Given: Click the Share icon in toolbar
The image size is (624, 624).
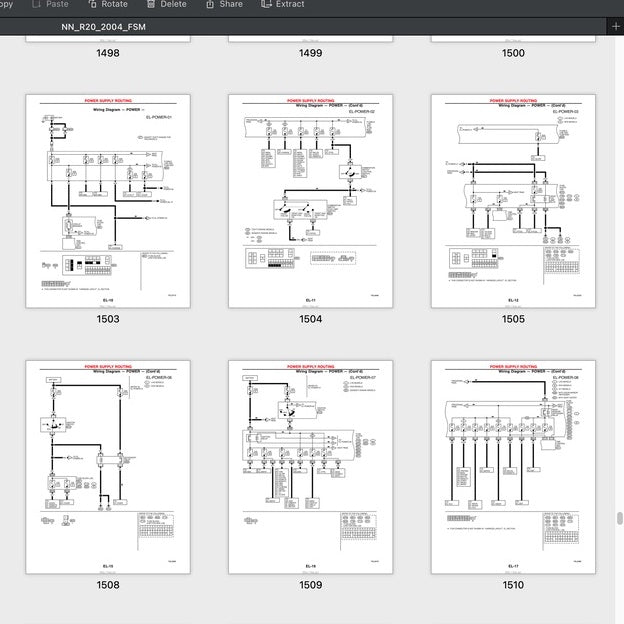Looking at the screenshot, I should [x=211, y=4].
